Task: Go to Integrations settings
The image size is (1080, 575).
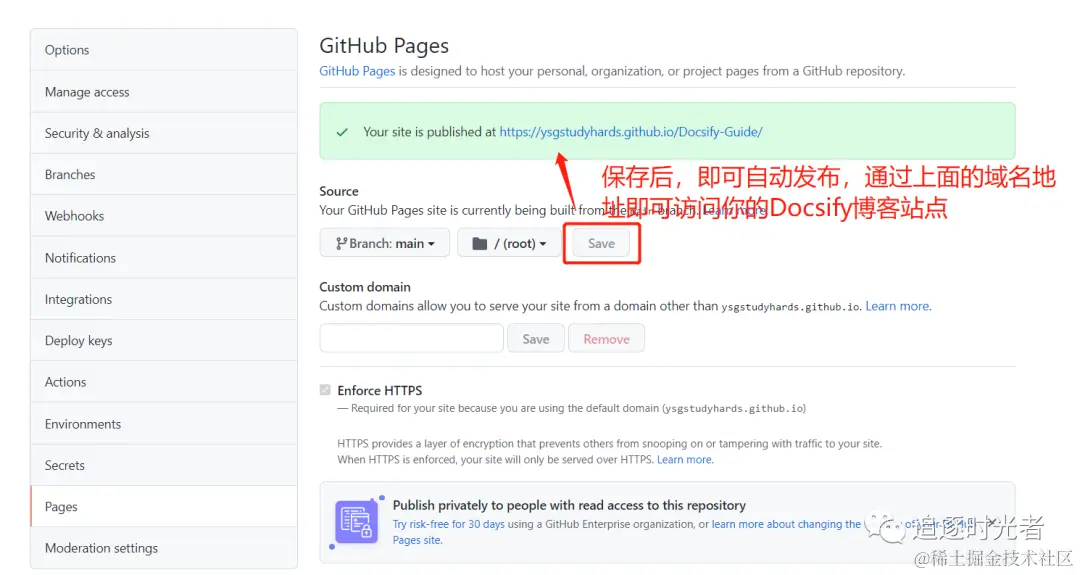Action: coord(164,299)
